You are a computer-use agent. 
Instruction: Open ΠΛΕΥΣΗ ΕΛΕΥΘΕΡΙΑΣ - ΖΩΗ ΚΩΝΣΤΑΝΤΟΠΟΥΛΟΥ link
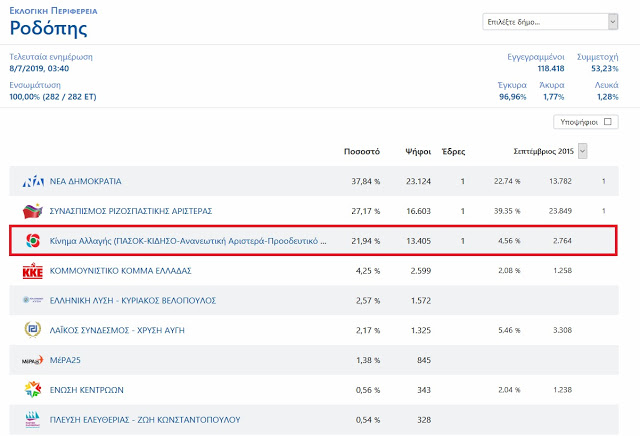pos(145,420)
